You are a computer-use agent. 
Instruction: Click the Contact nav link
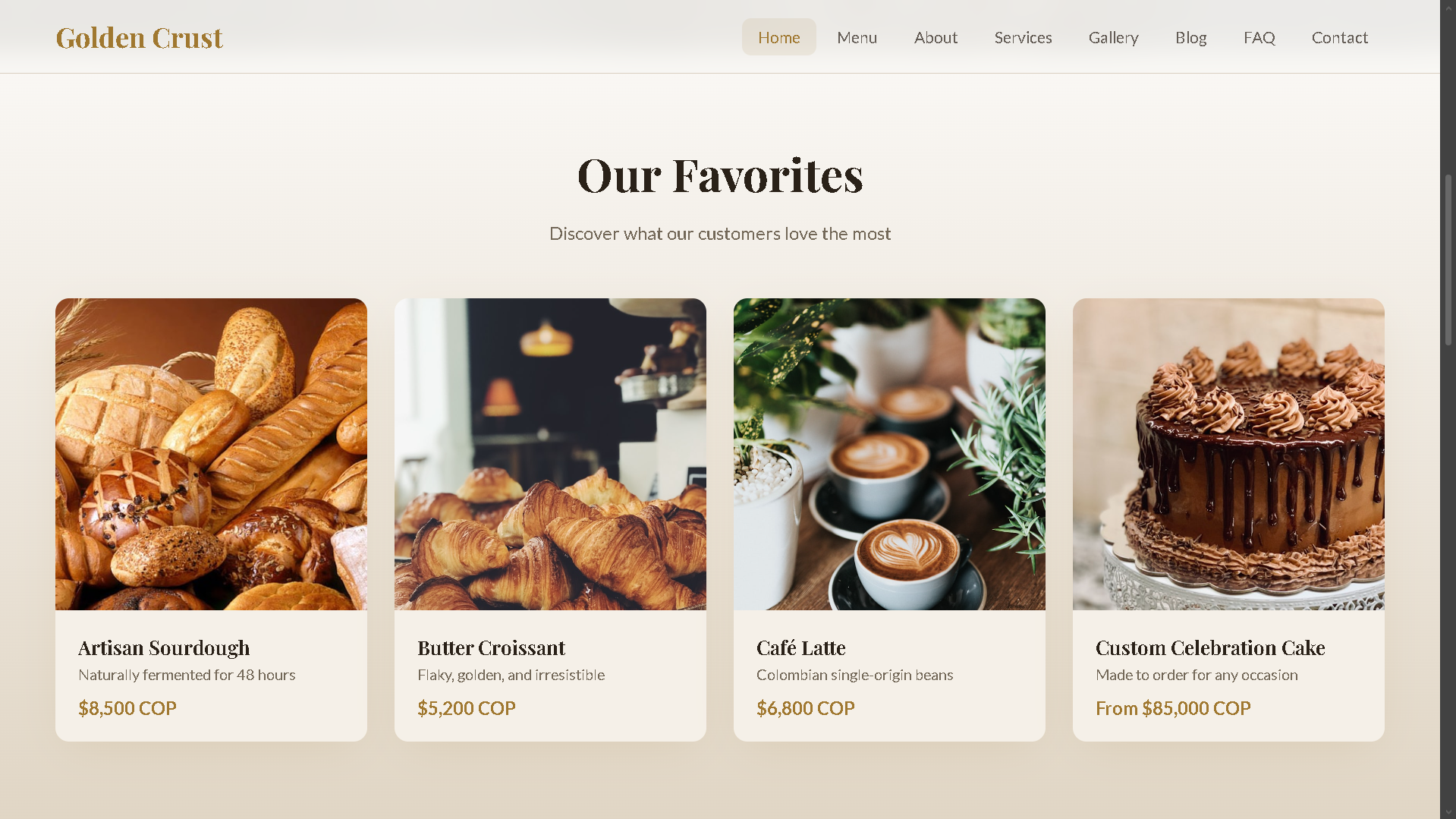pos(1339,37)
